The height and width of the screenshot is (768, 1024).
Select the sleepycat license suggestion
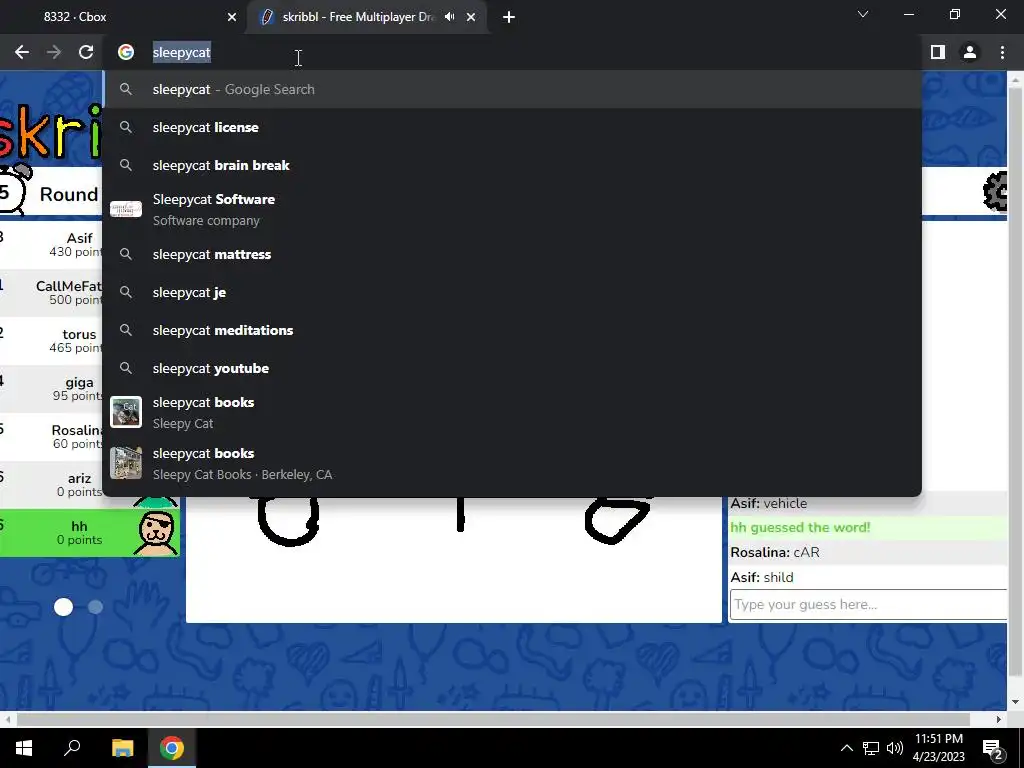click(x=512, y=127)
